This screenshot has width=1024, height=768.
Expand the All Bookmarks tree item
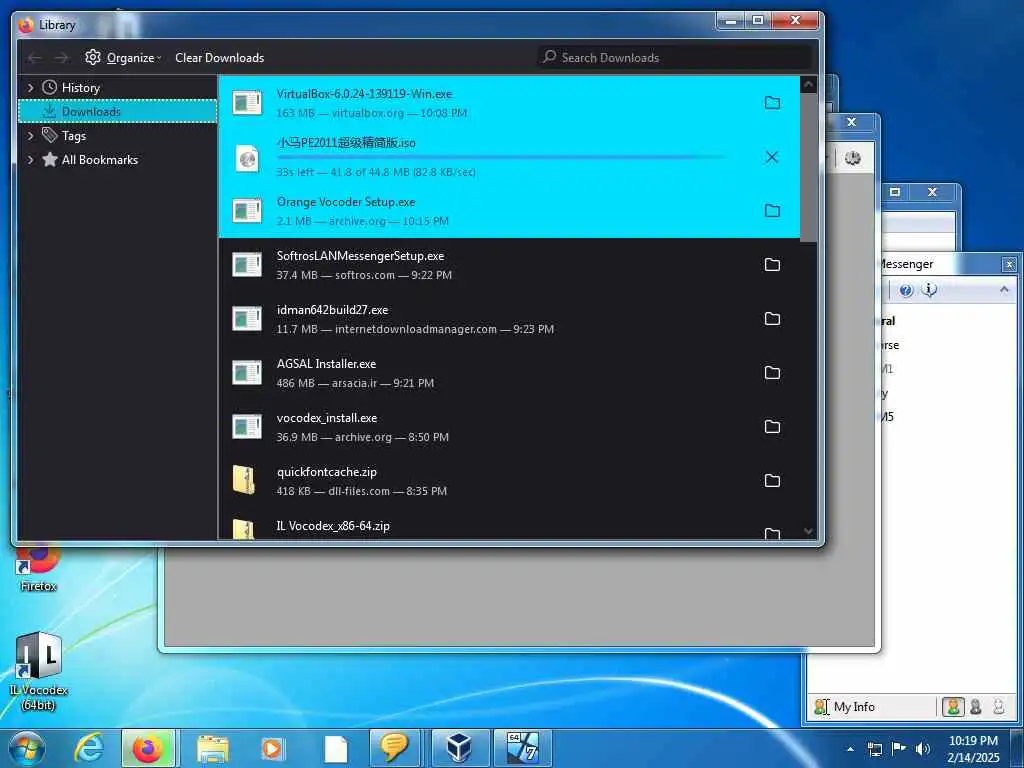(x=31, y=160)
